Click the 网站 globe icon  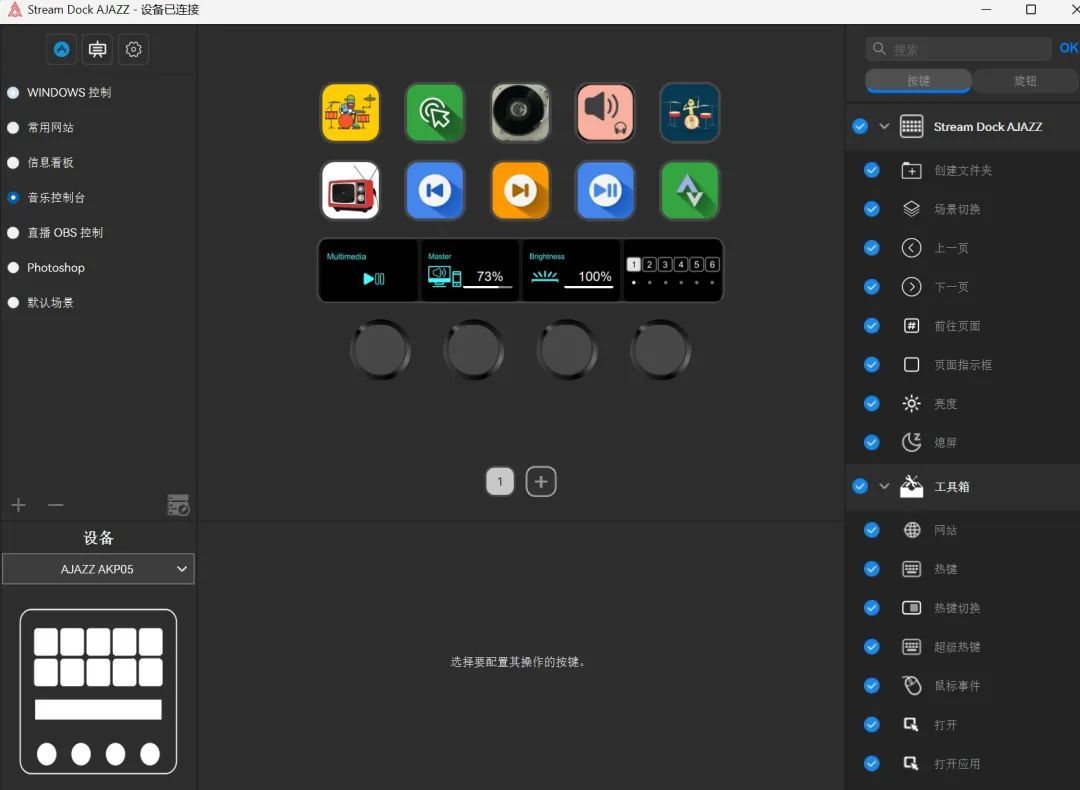pos(912,530)
